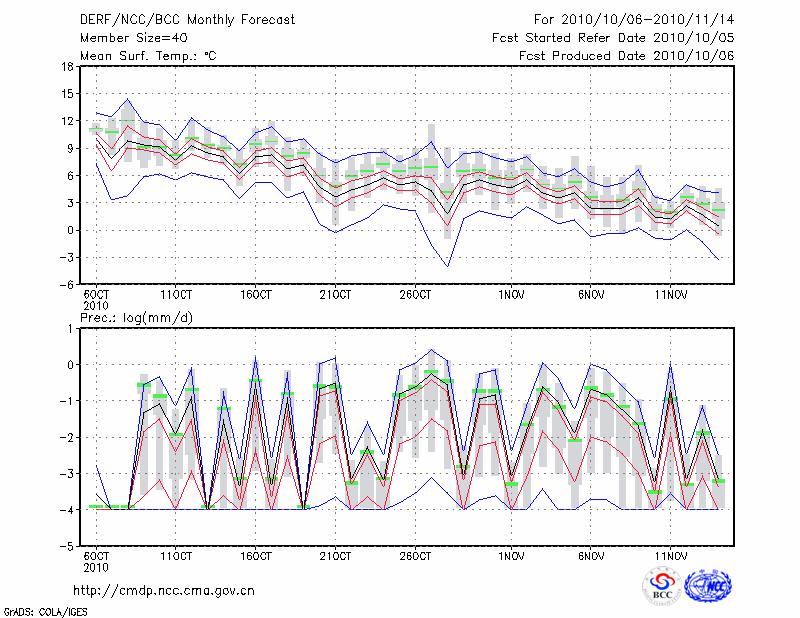Click 16OCT tick on precipitation chart axis
Viewport: 800px width, 618px height.
coord(256,557)
